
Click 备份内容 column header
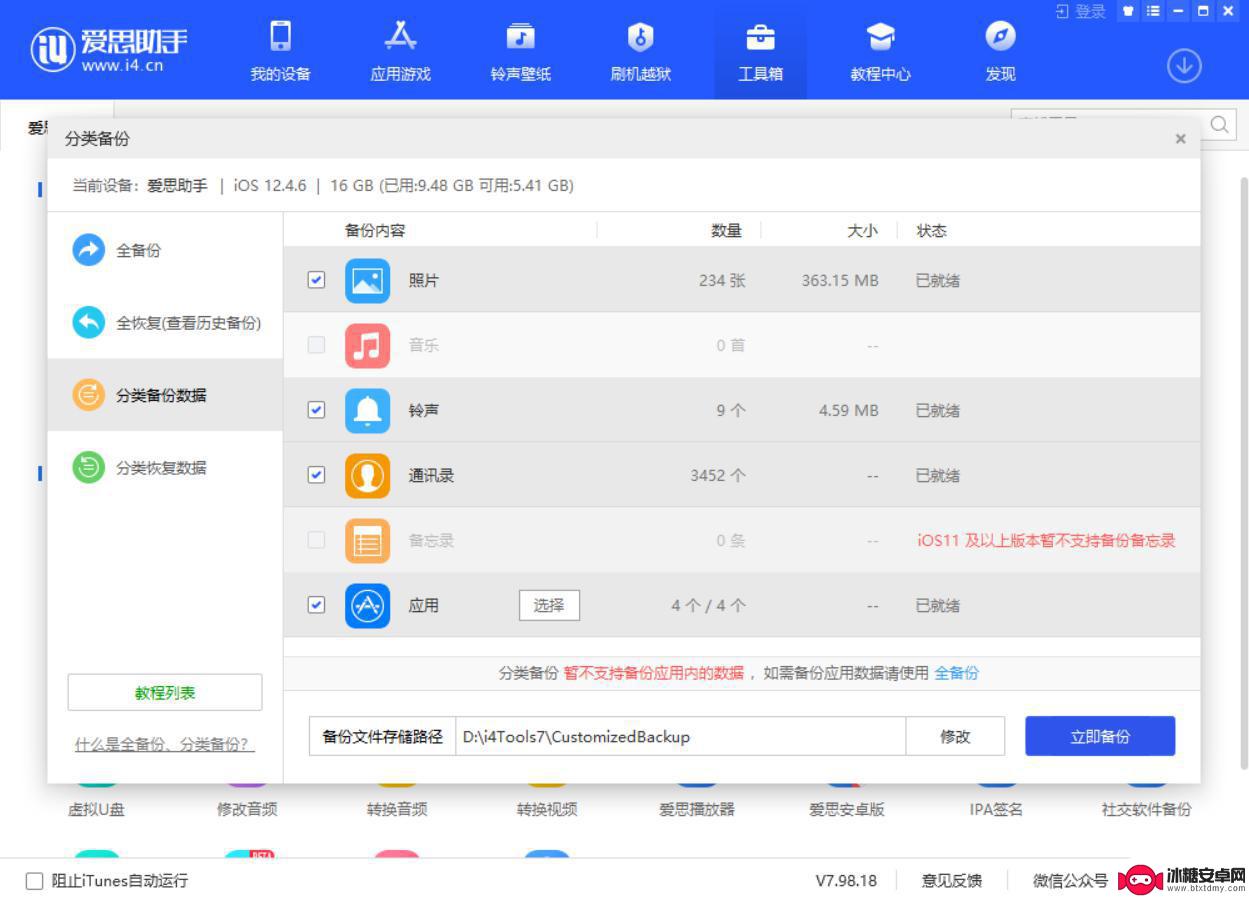tap(375, 231)
